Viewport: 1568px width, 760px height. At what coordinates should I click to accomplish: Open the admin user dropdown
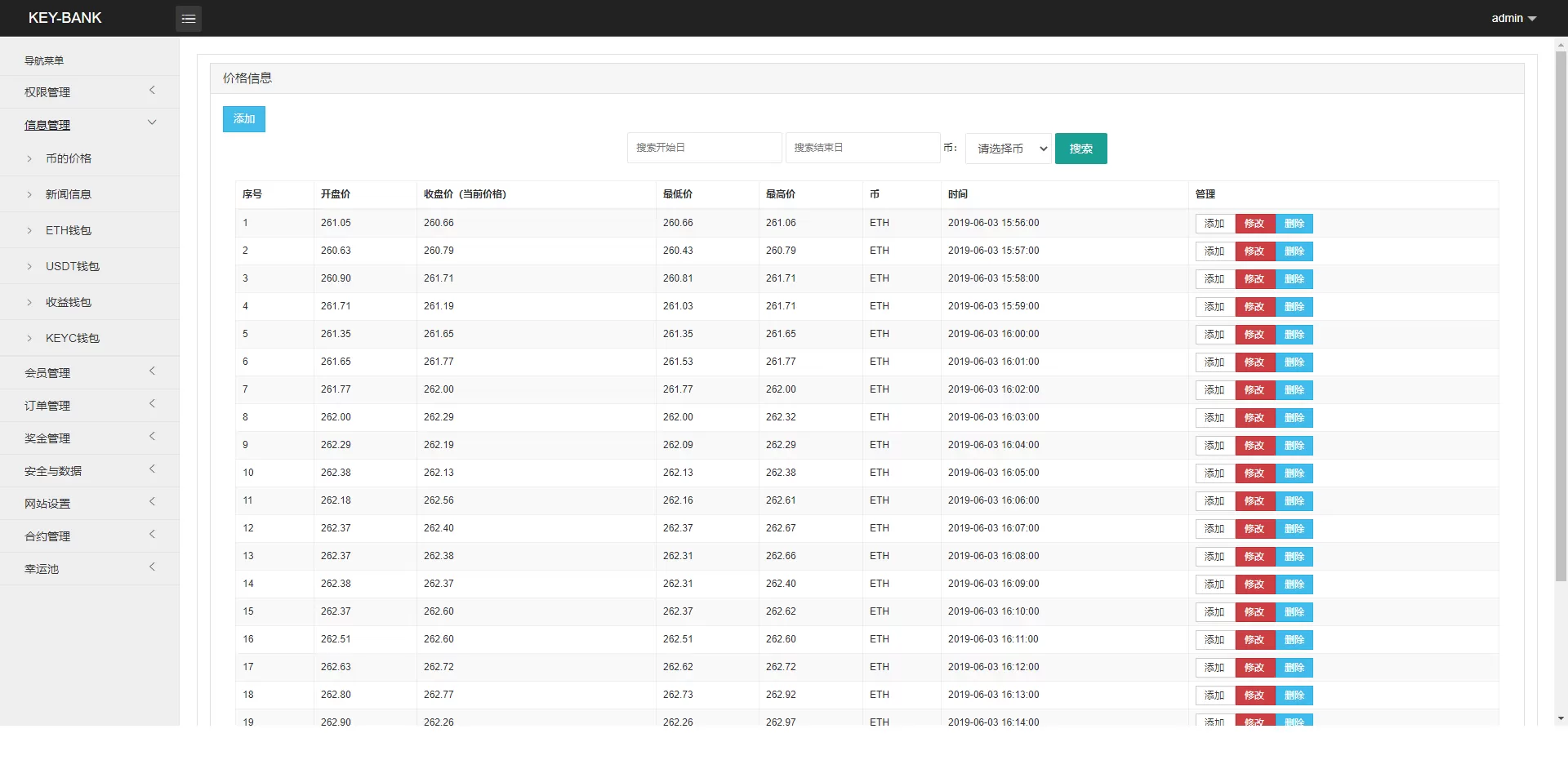point(1513,18)
